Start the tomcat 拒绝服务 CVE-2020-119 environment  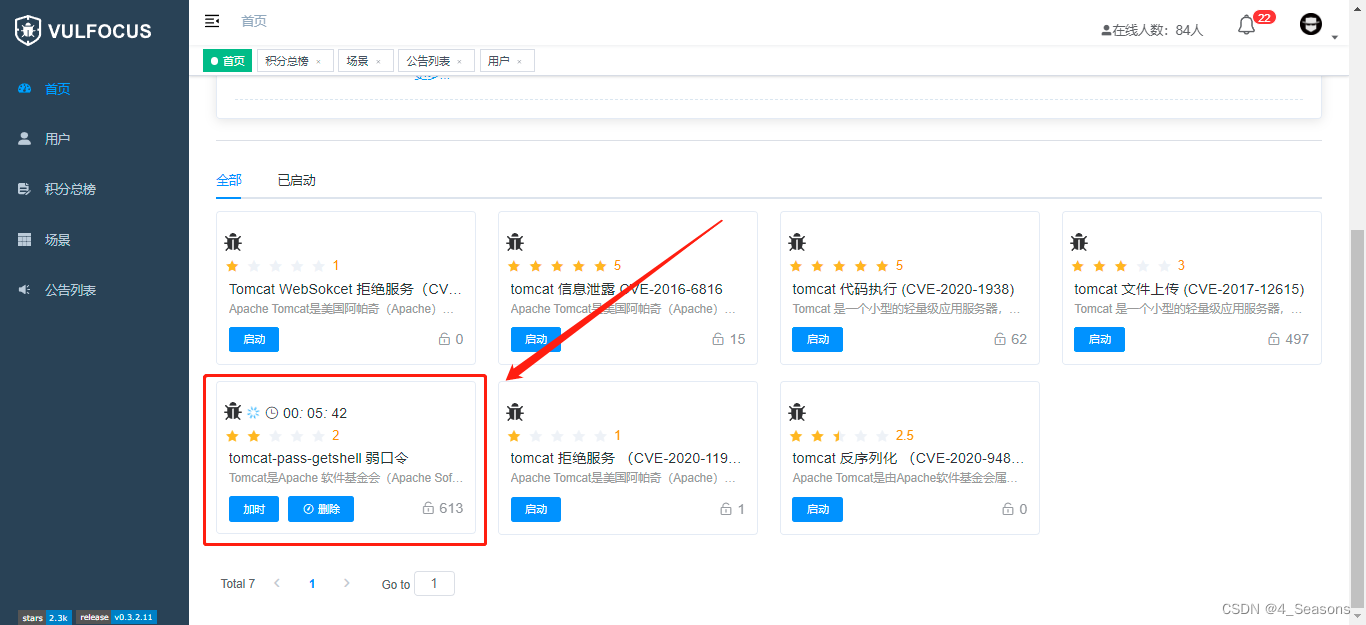coord(536,509)
